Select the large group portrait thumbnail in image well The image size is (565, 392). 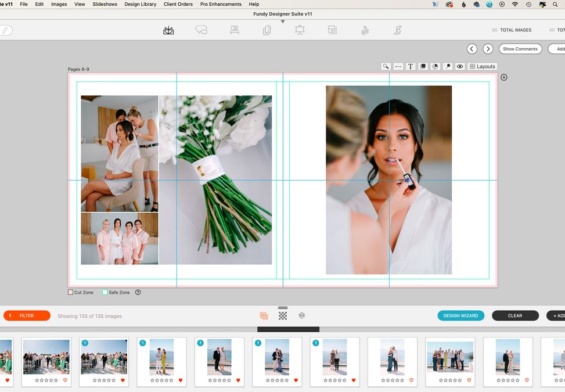tap(450, 357)
